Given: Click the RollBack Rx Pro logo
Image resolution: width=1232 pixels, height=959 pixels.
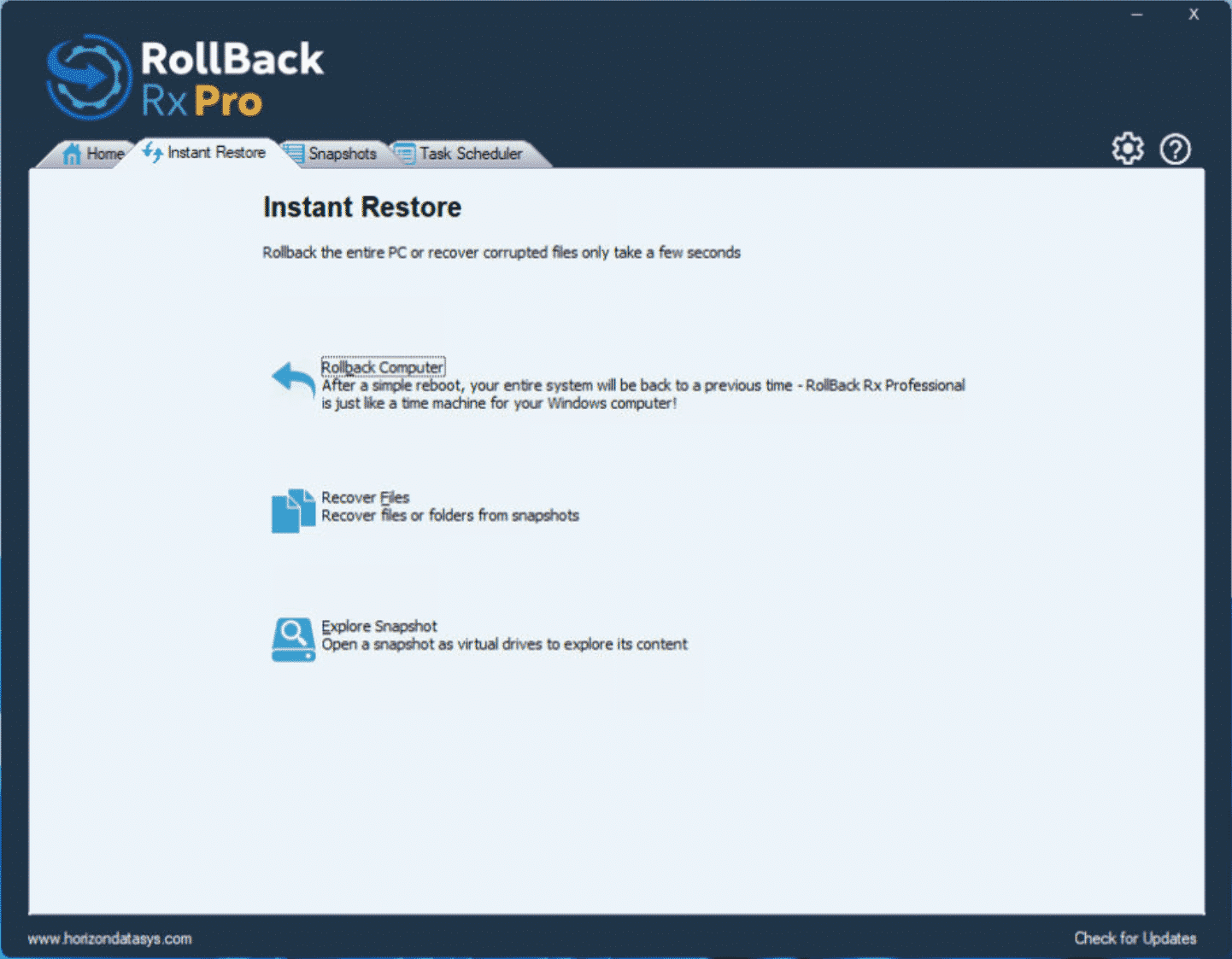Looking at the screenshot, I should coord(185,75).
